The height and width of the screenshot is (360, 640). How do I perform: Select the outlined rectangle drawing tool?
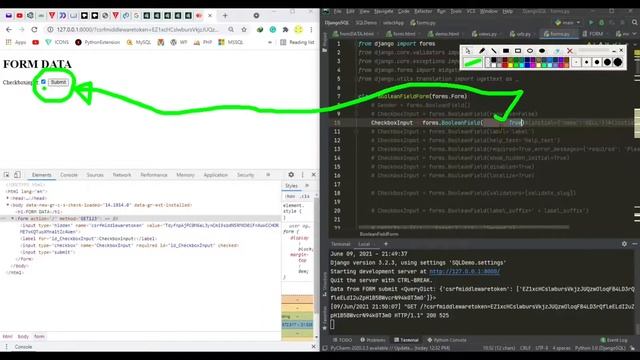click(x=518, y=51)
